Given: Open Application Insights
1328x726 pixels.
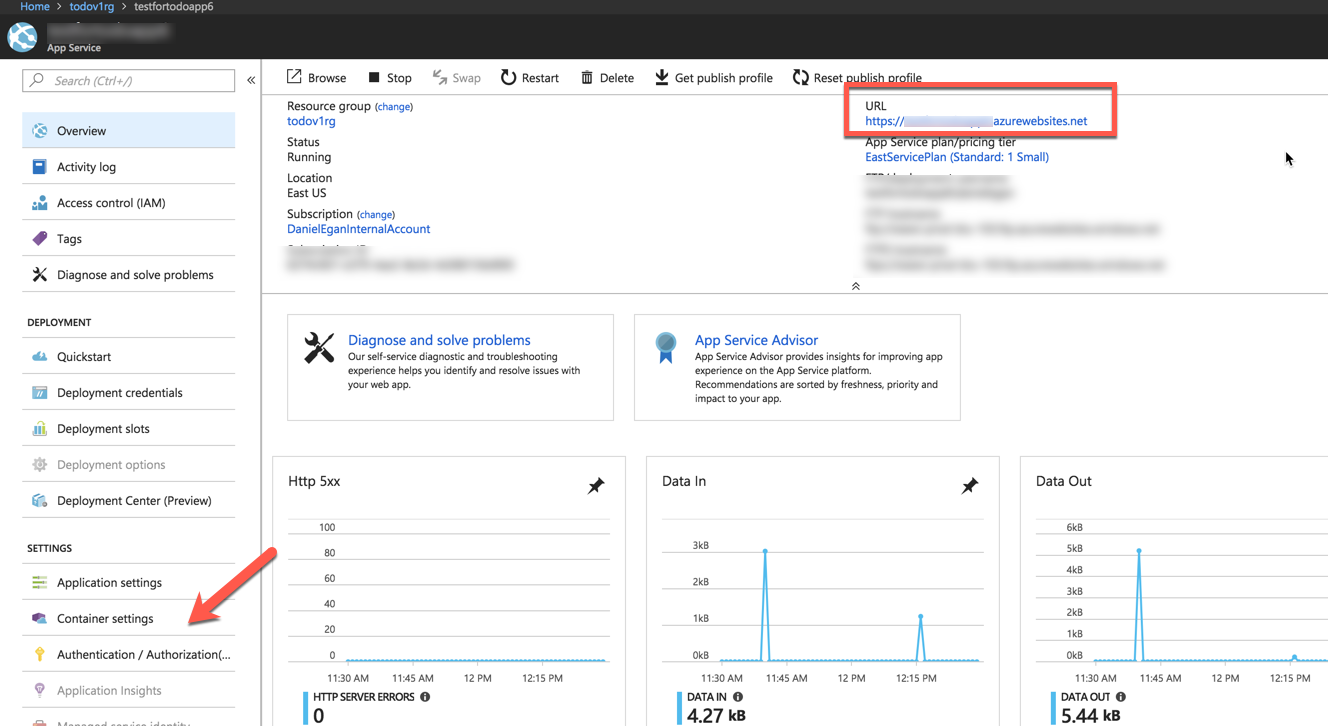Looking at the screenshot, I should pyautogui.click(x=129, y=691).
